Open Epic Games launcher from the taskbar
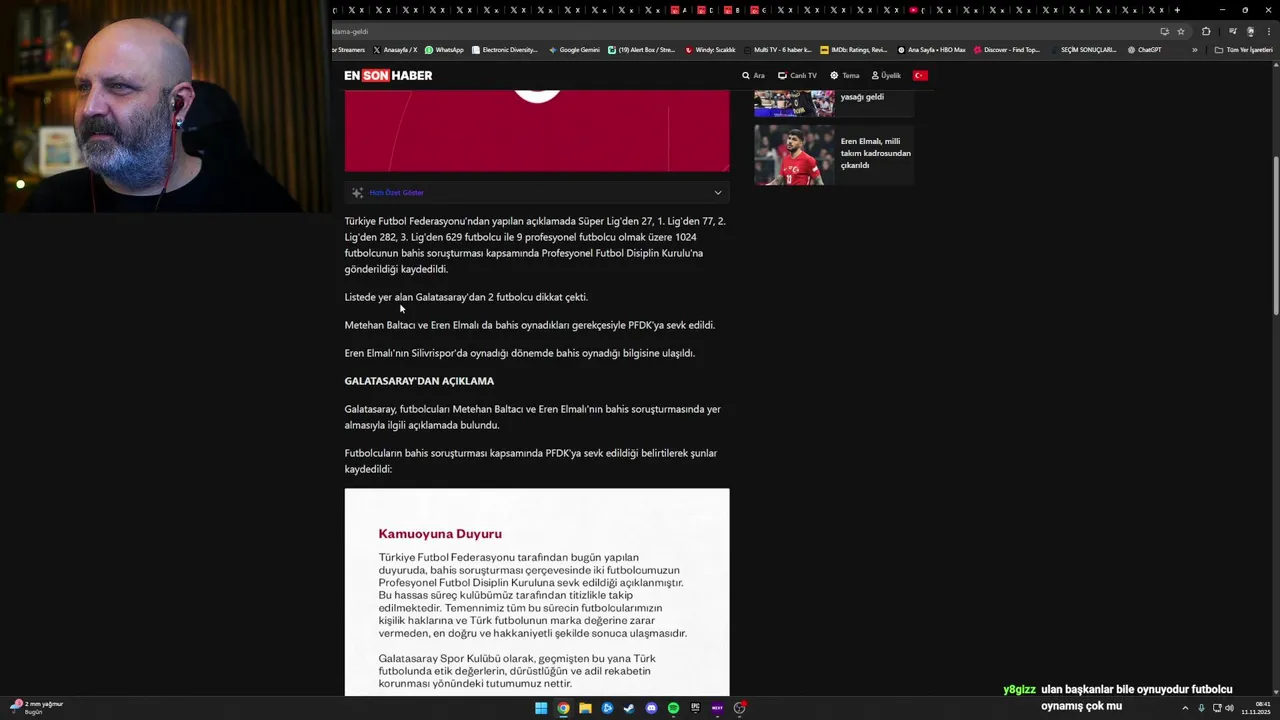1280x720 pixels. click(695, 708)
